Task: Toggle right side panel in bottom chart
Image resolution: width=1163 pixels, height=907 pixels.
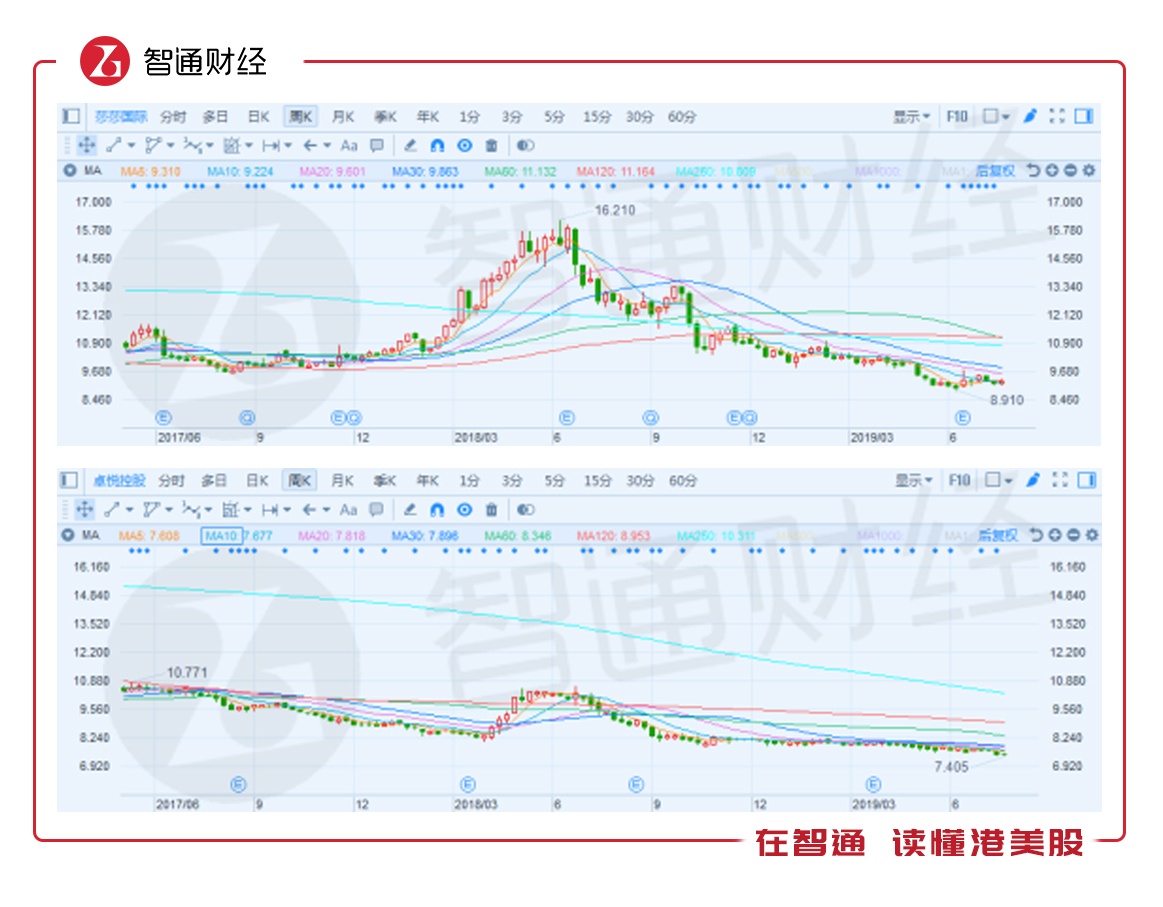Action: click(1087, 481)
